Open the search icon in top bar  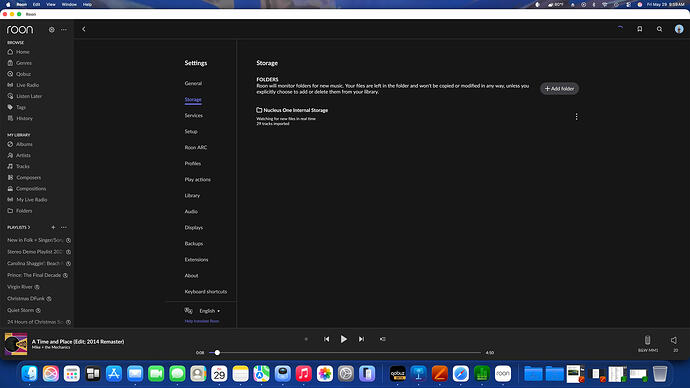[x=659, y=29]
